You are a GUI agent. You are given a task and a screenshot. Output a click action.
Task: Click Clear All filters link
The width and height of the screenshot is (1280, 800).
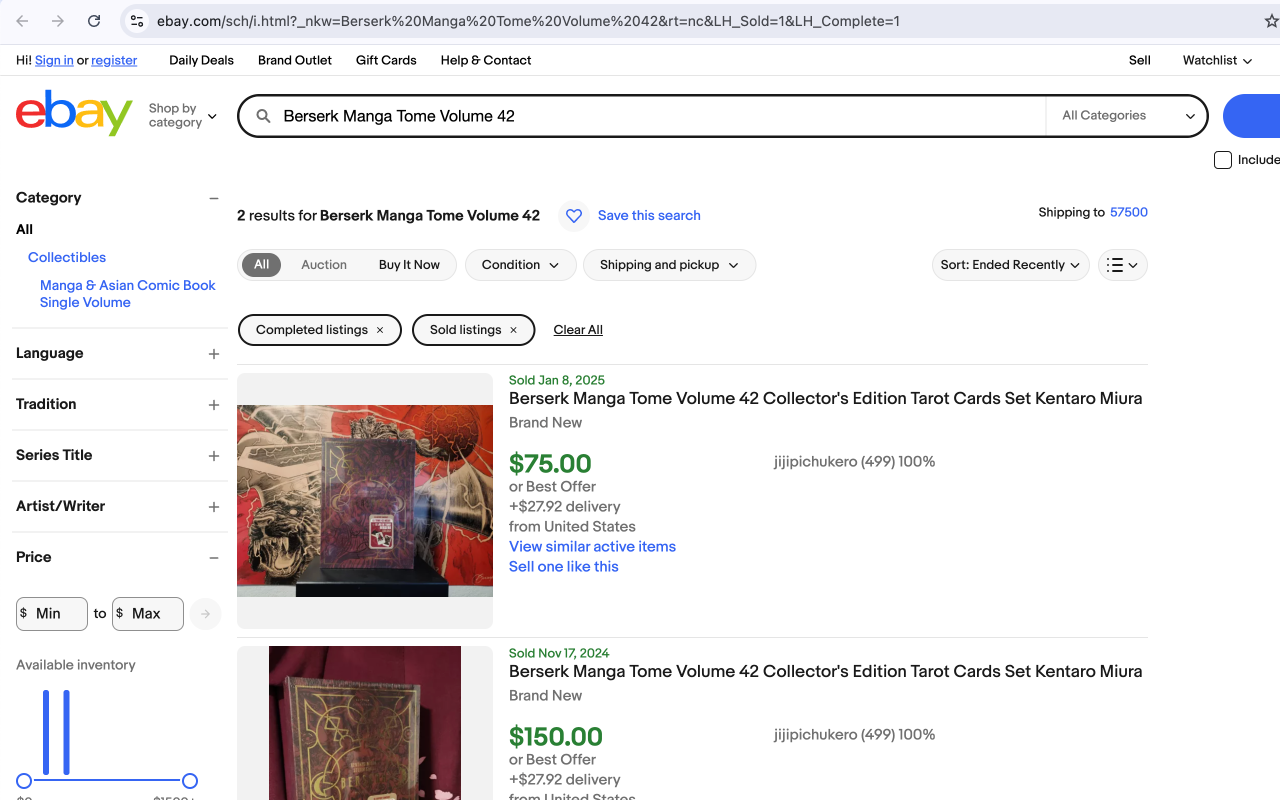(578, 330)
